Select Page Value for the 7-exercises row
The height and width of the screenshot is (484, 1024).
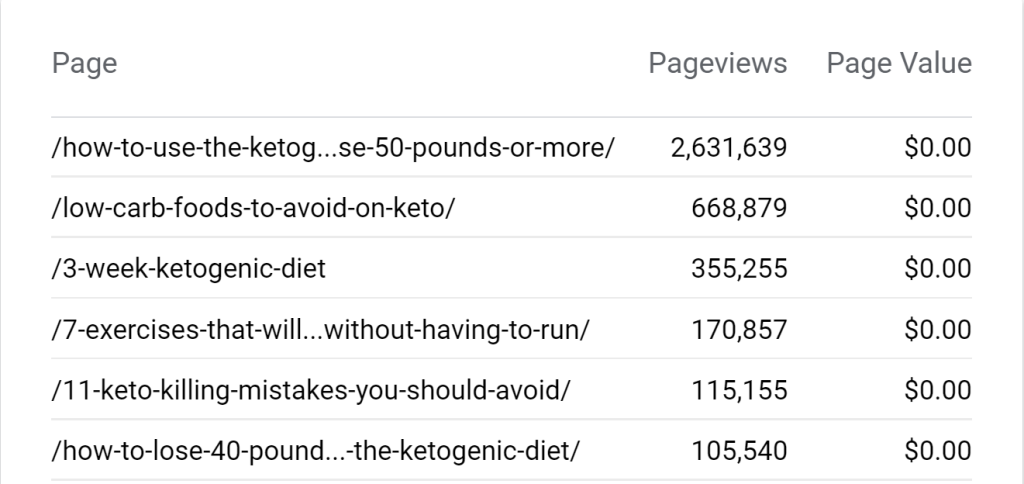[937, 330]
